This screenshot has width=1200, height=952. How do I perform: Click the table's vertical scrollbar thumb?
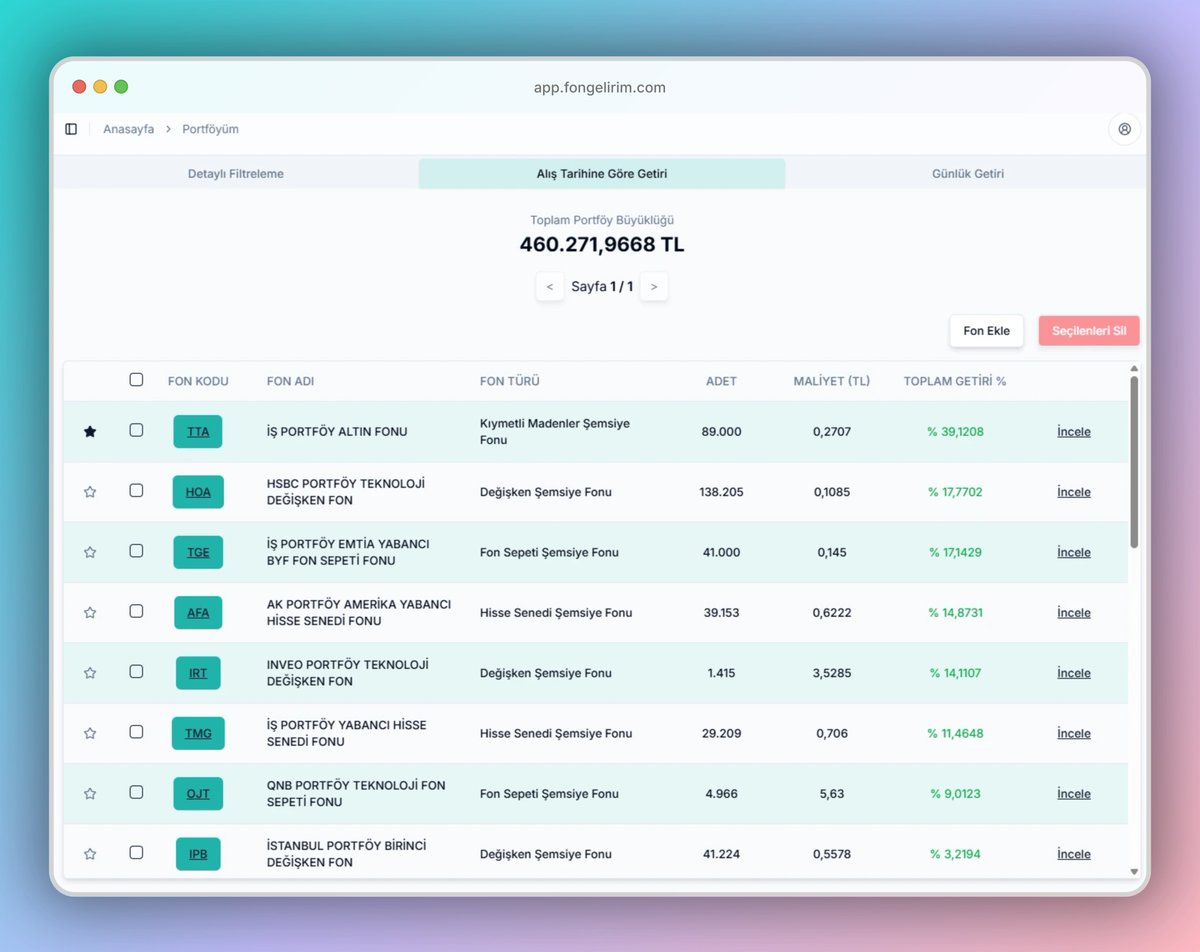(x=1134, y=462)
